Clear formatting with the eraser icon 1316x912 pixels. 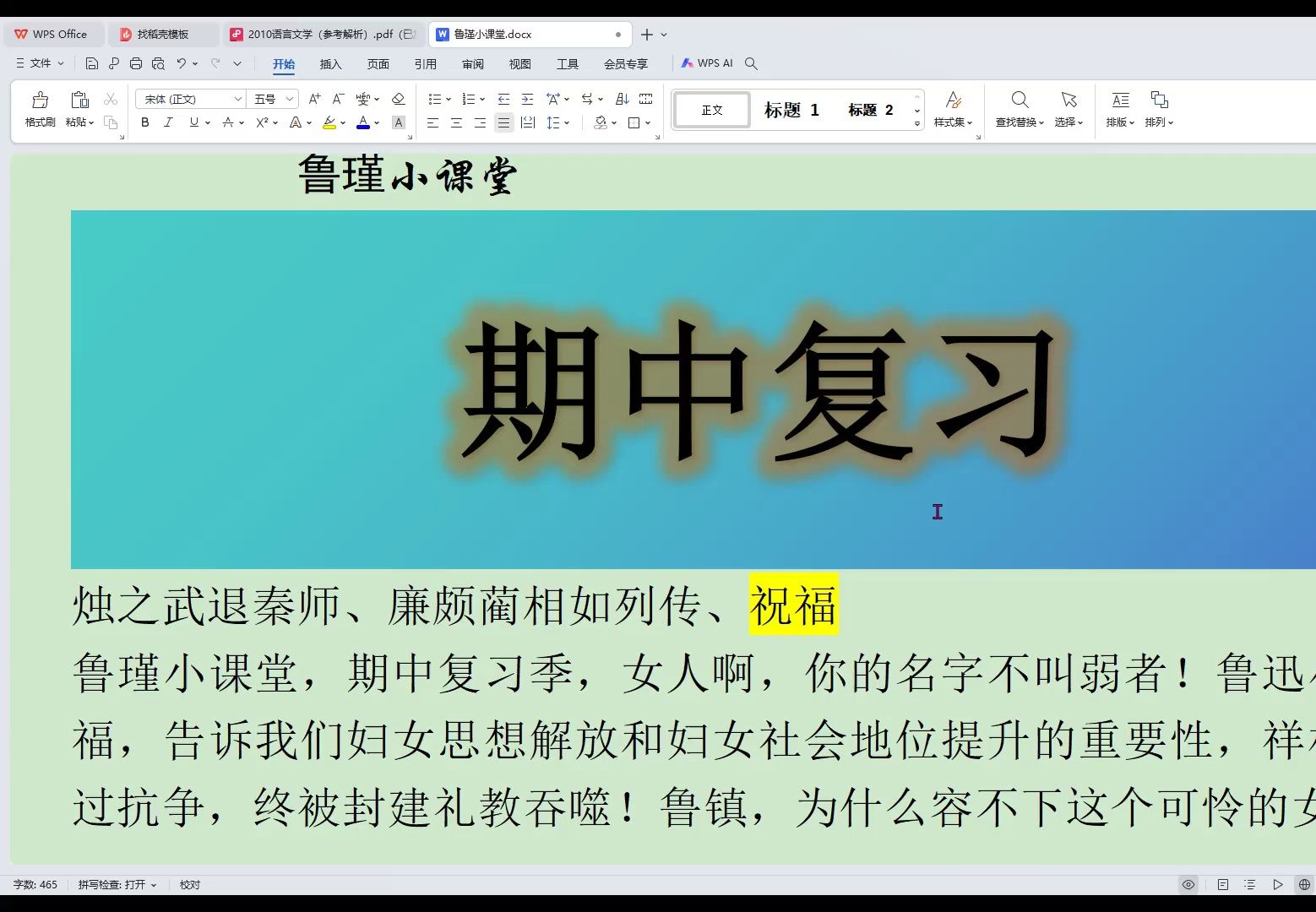399,99
